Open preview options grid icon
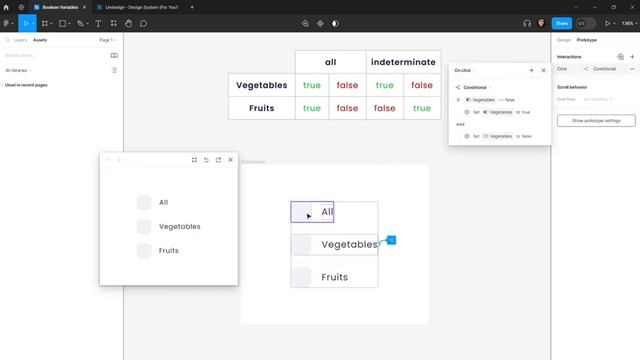 (194, 160)
